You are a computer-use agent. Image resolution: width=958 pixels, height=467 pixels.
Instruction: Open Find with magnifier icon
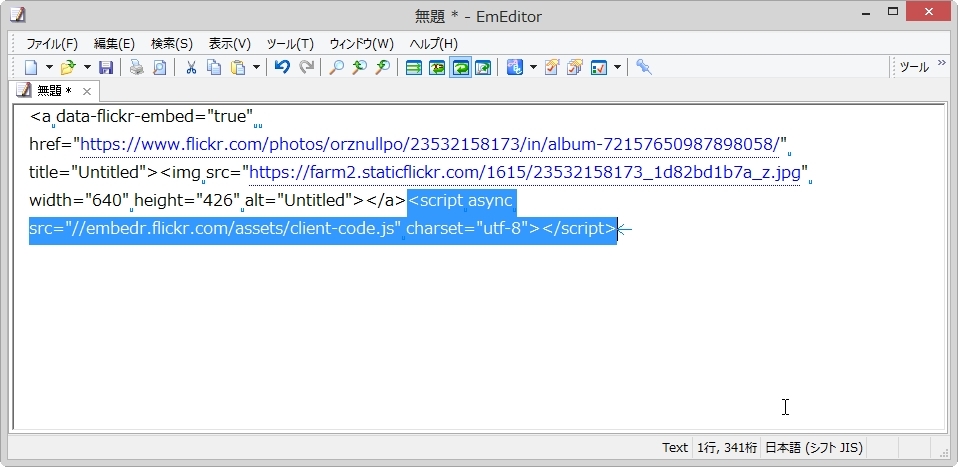pyautogui.click(x=336, y=67)
